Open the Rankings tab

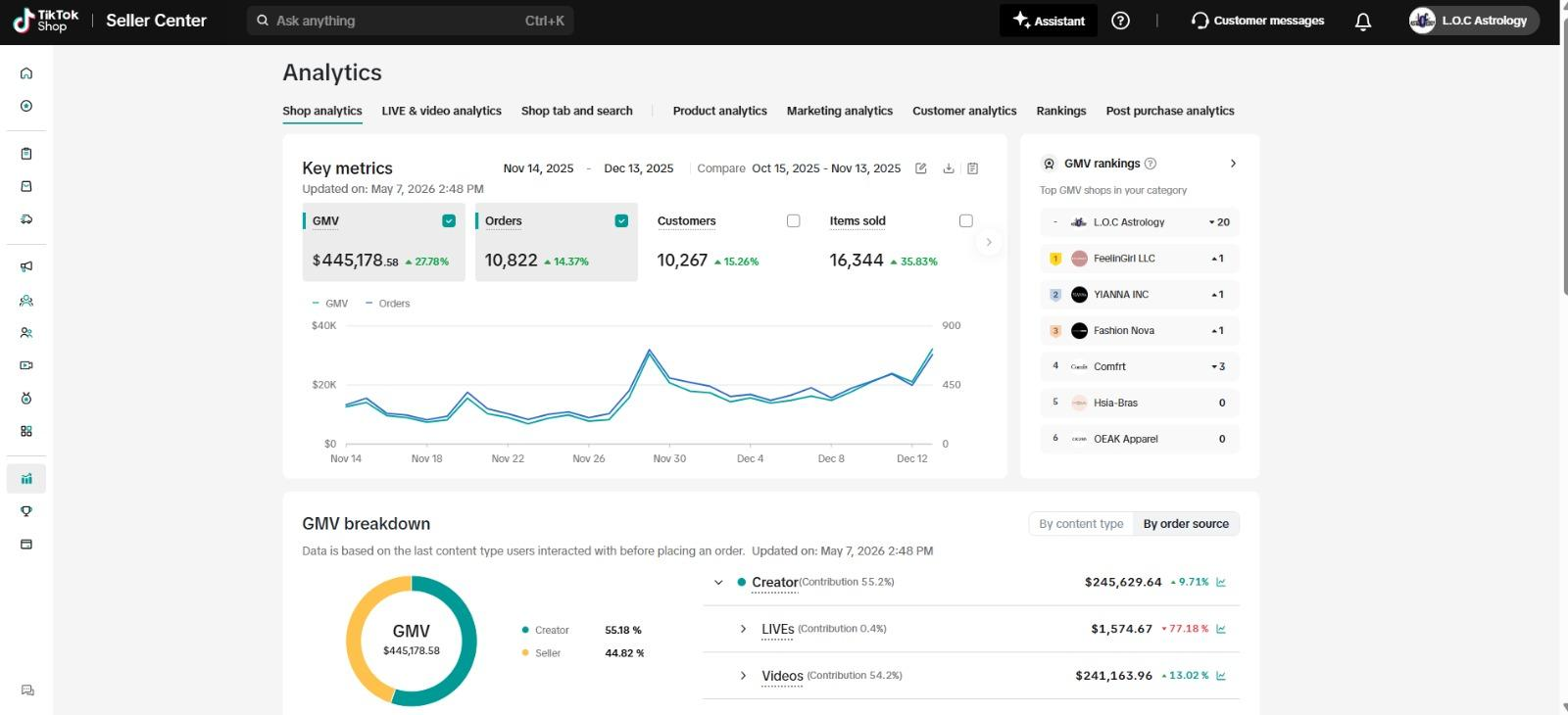(1061, 111)
